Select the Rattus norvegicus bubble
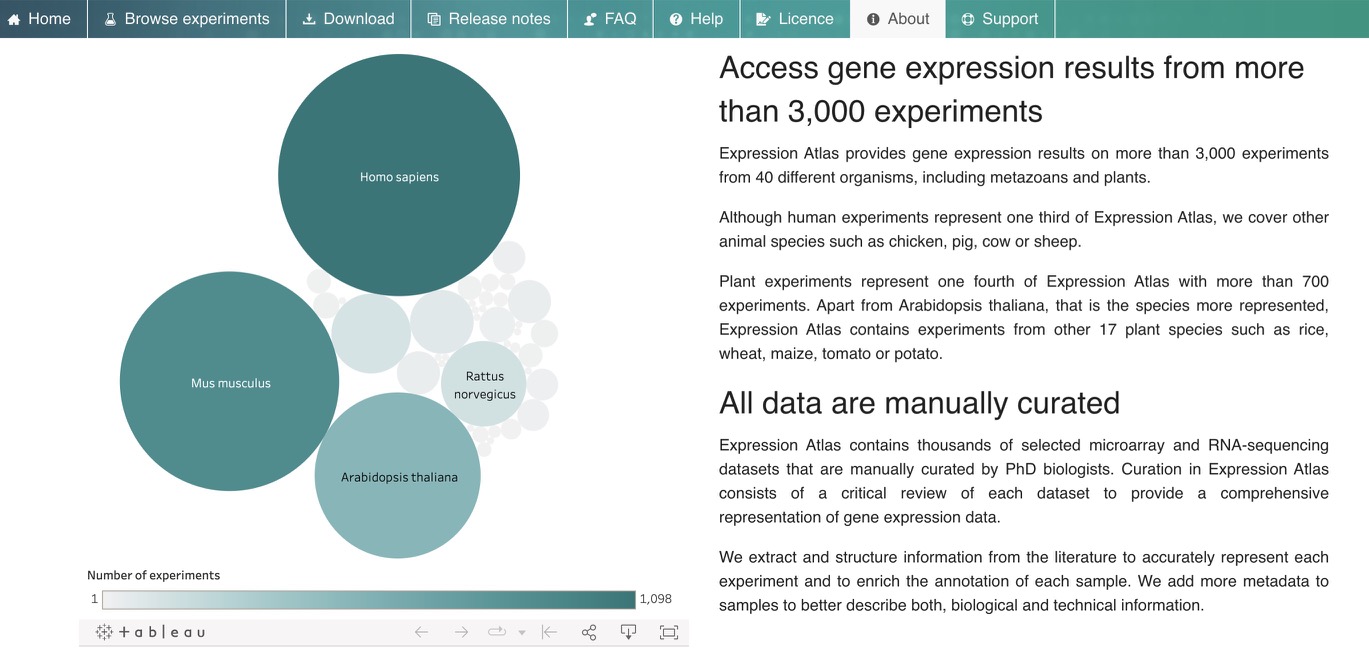The image size is (1369, 650). point(484,384)
